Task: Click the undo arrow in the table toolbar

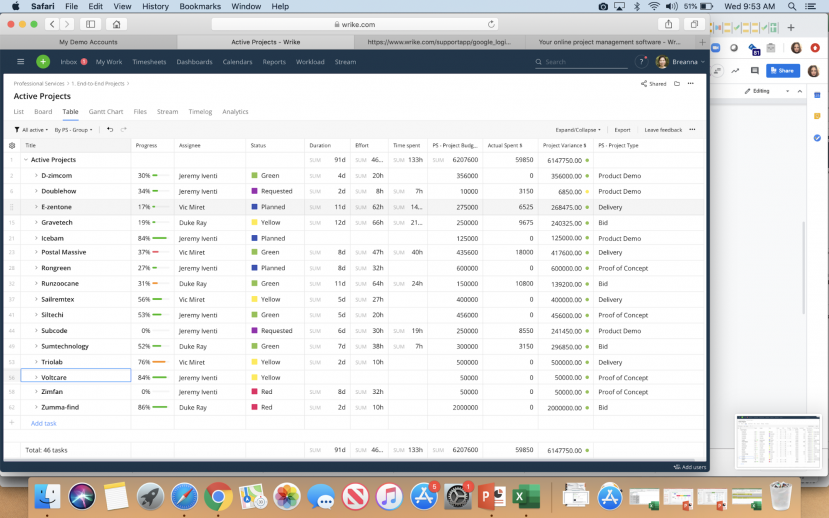Action: click(x=110, y=130)
